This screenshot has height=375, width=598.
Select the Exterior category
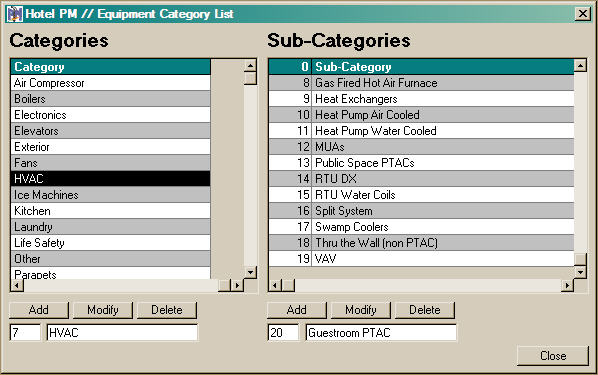tap(111, 147)
